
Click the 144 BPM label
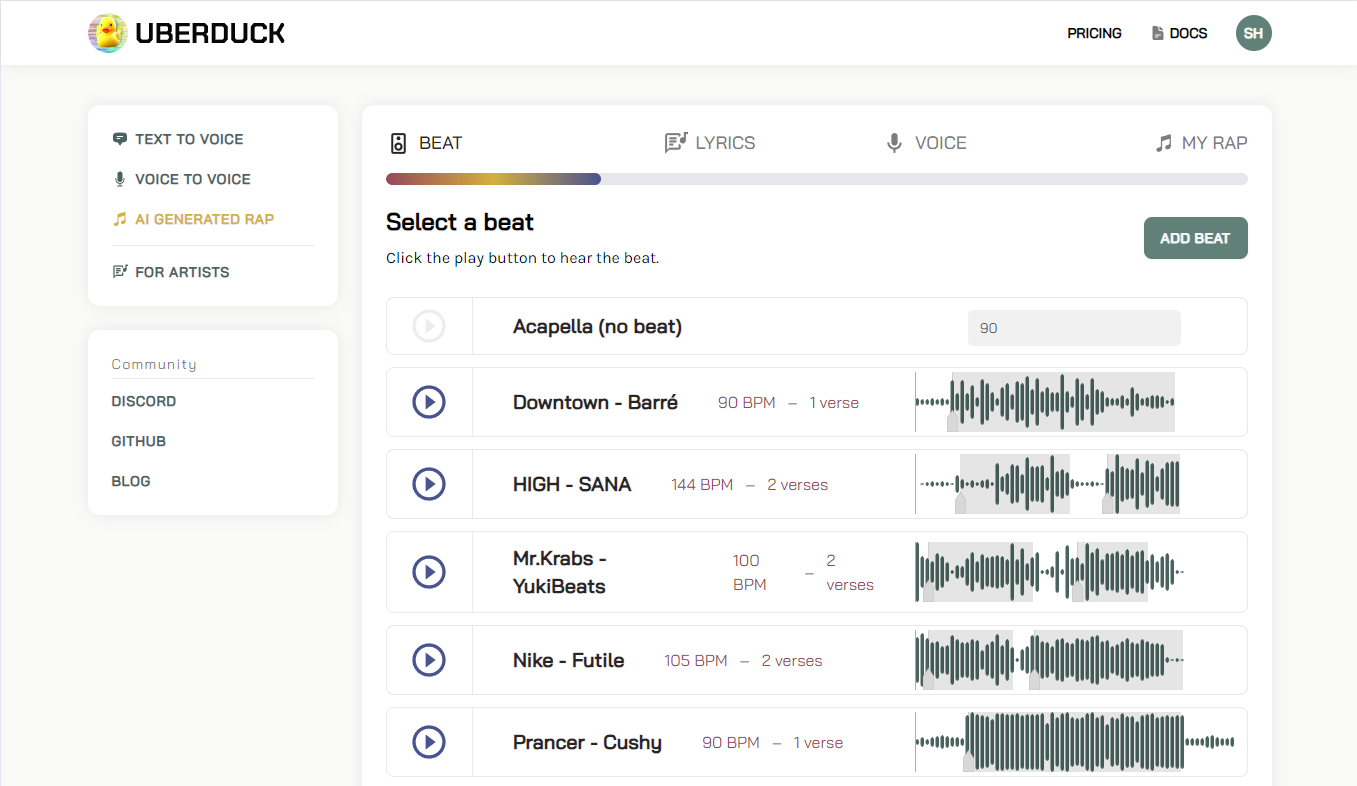(x=702, y=484)
